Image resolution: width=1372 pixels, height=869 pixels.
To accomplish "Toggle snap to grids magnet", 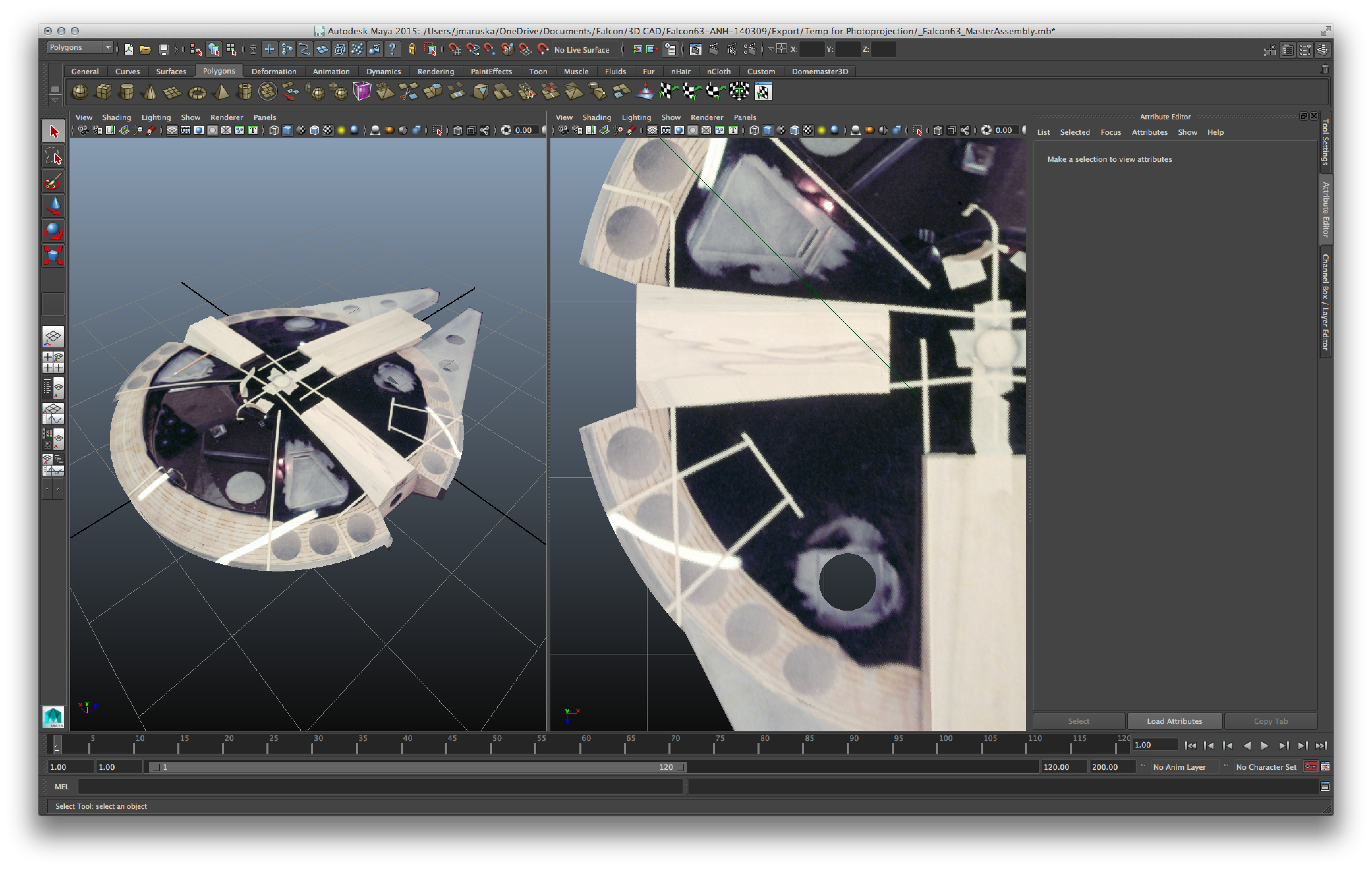I will tap(455, 50).
